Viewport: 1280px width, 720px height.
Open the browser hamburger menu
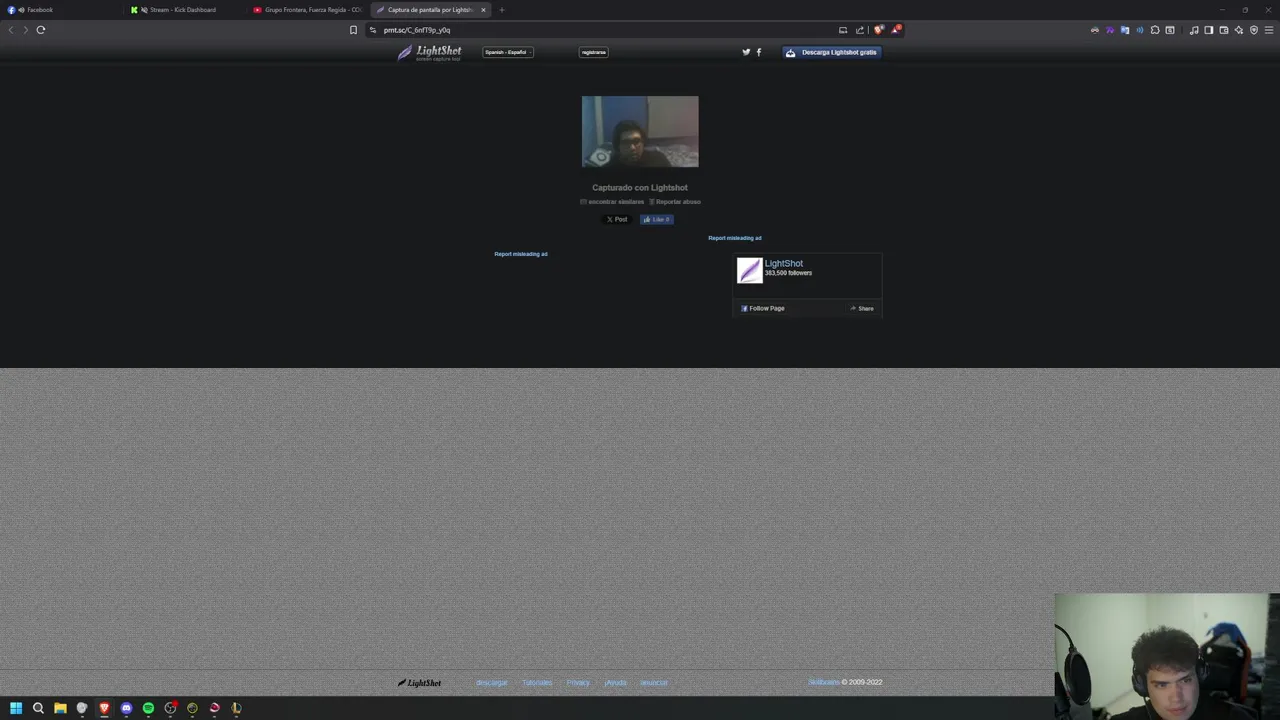tap(1268, 30)
